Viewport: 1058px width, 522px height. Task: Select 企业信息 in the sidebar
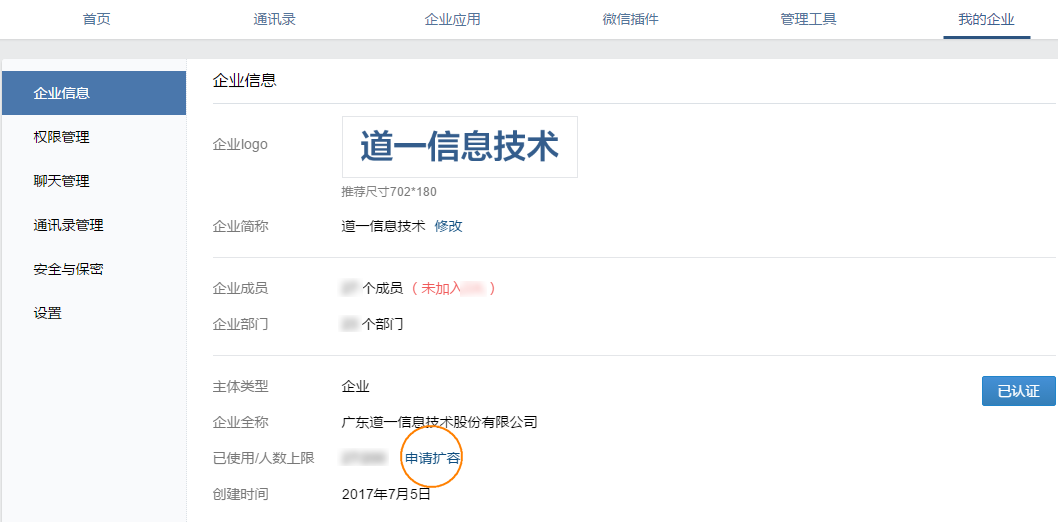pyautogui.click(x=94, y=93)
